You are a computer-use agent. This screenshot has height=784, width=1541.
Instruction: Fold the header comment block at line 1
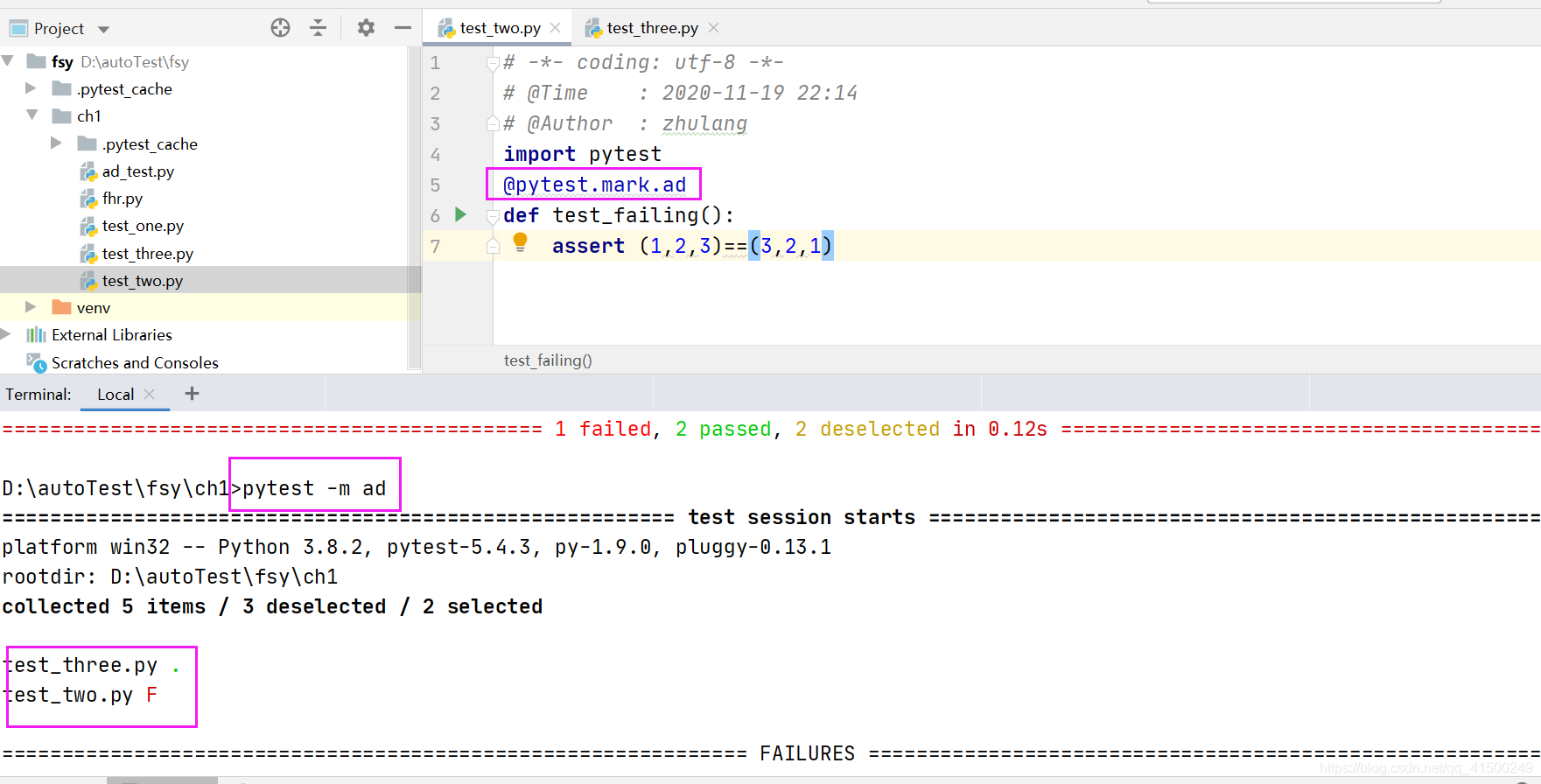point(493,63)
